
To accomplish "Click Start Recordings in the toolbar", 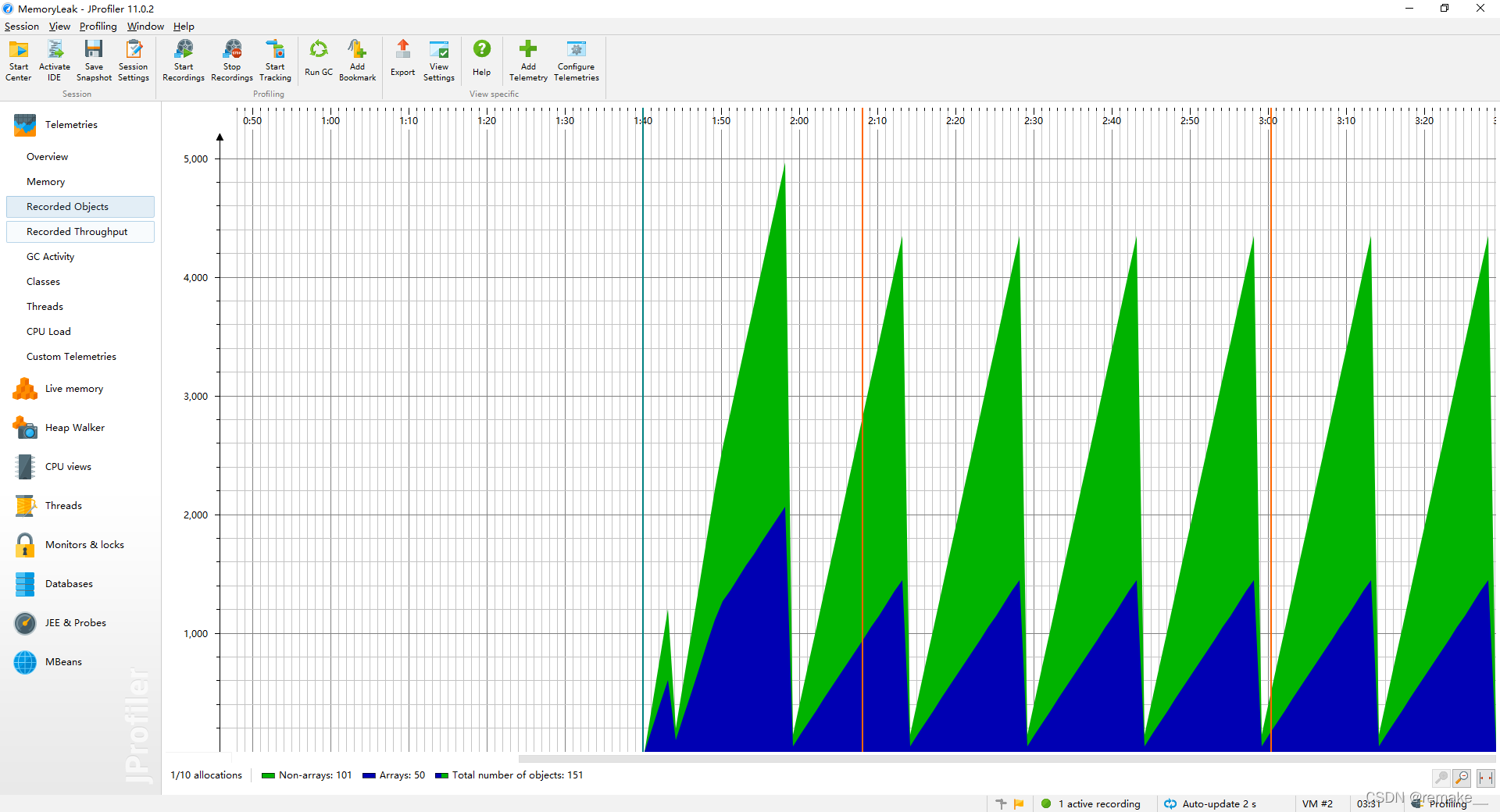I will pyautogui.click(x=184, y=60).
